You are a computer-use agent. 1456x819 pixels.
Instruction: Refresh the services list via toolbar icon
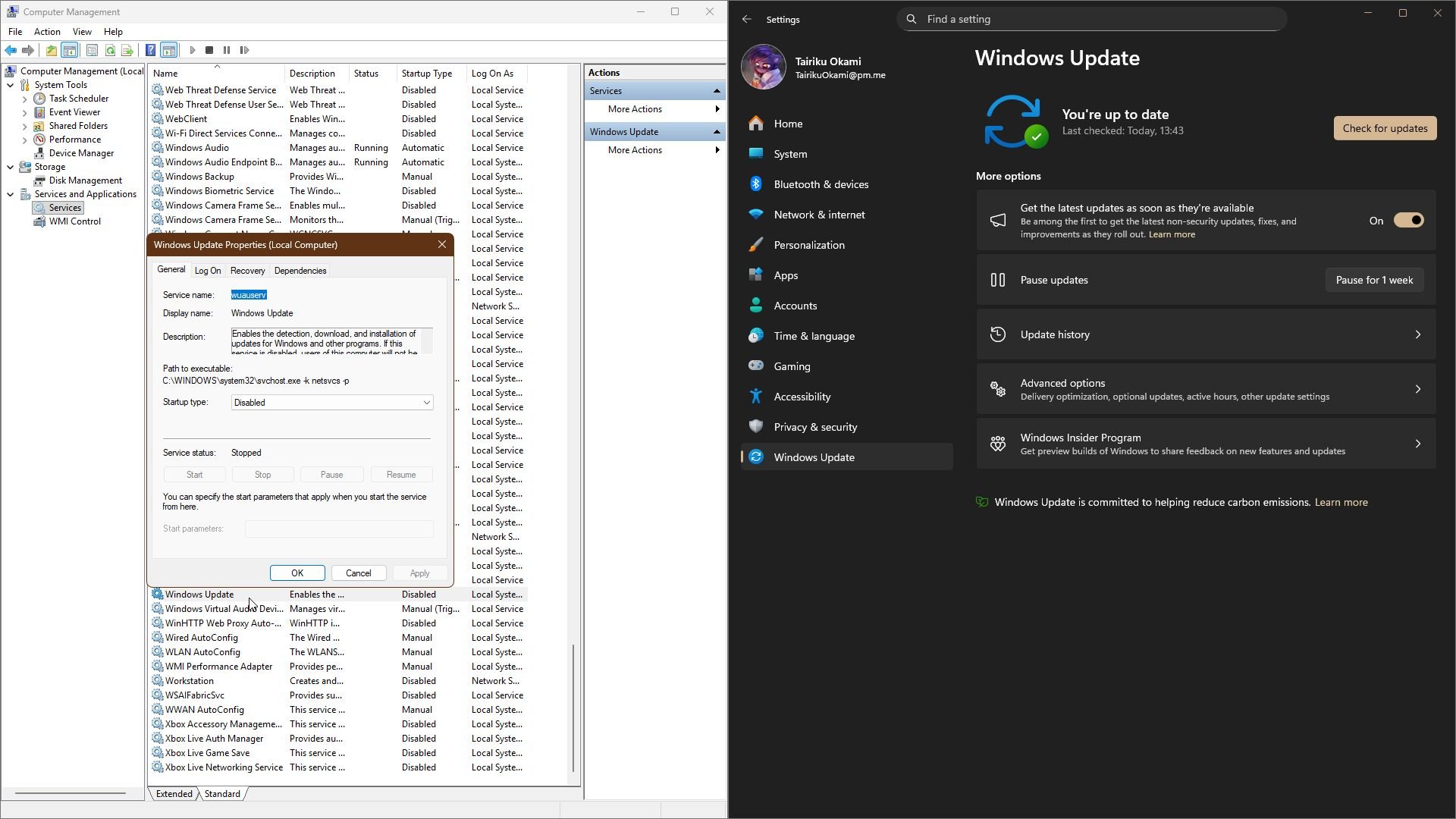[110, 50]
